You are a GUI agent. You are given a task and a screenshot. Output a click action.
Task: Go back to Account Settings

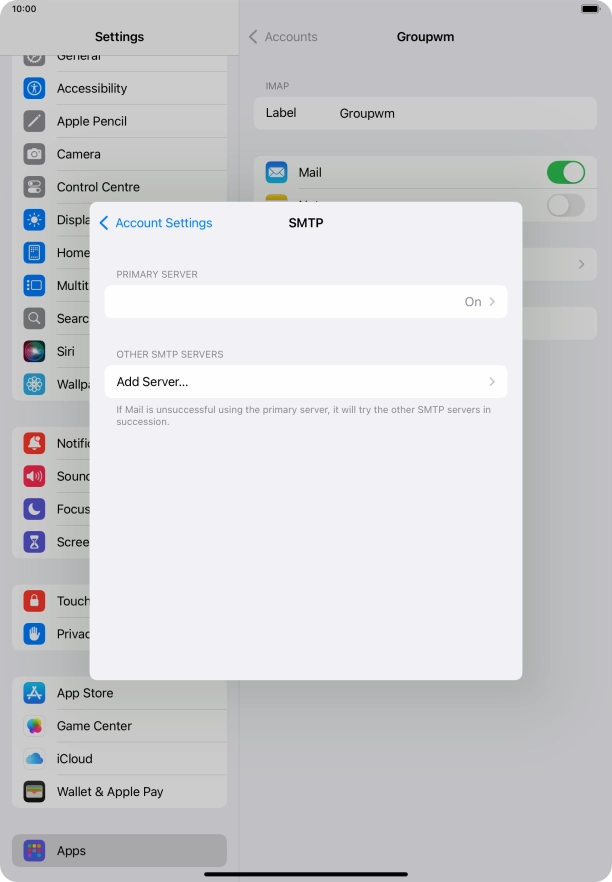[156, 223]
